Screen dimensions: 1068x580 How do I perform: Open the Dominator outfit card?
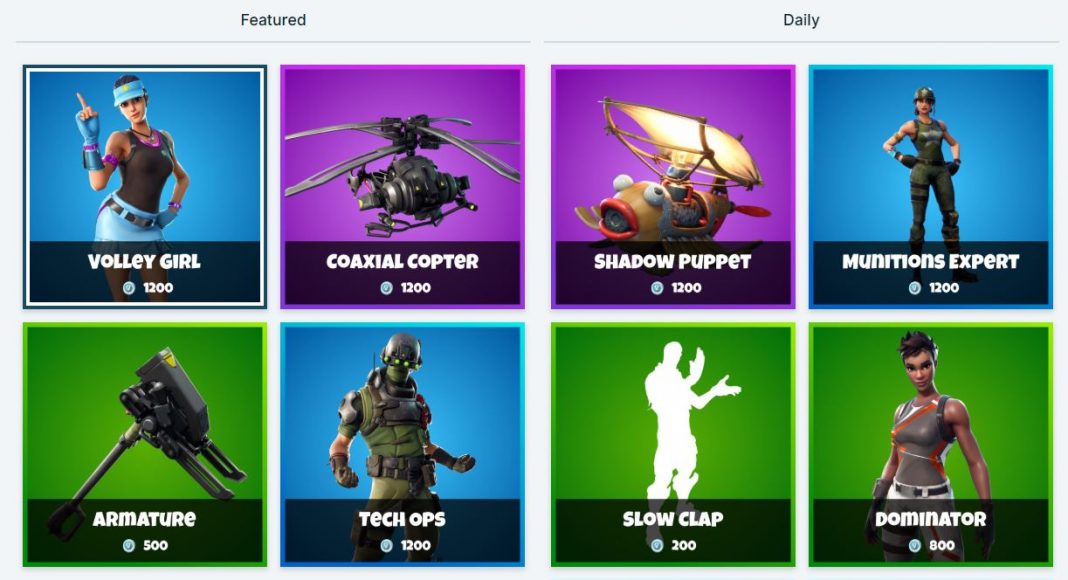click(930, 445)
